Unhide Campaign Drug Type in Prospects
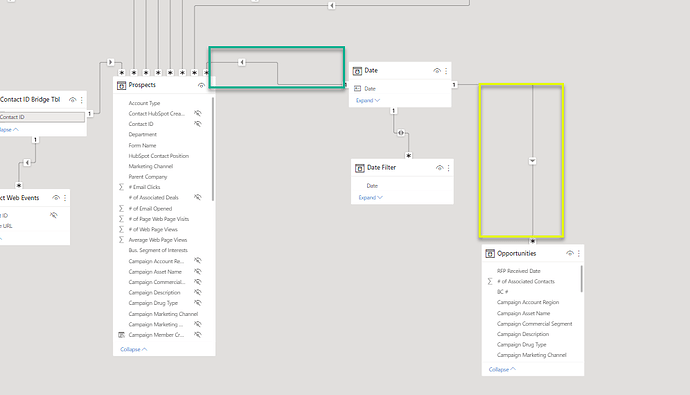Screen dimensions: 690x395 click(x=198, y=303)
